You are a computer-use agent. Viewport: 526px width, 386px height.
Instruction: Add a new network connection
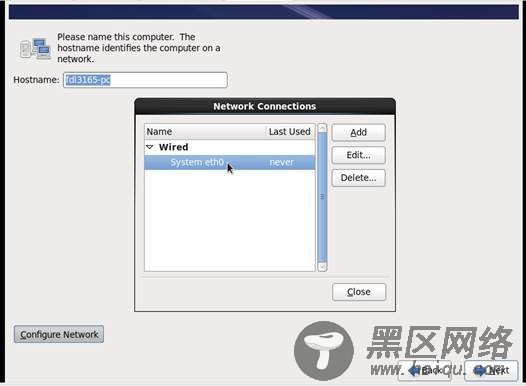click(x=358, y=132)
